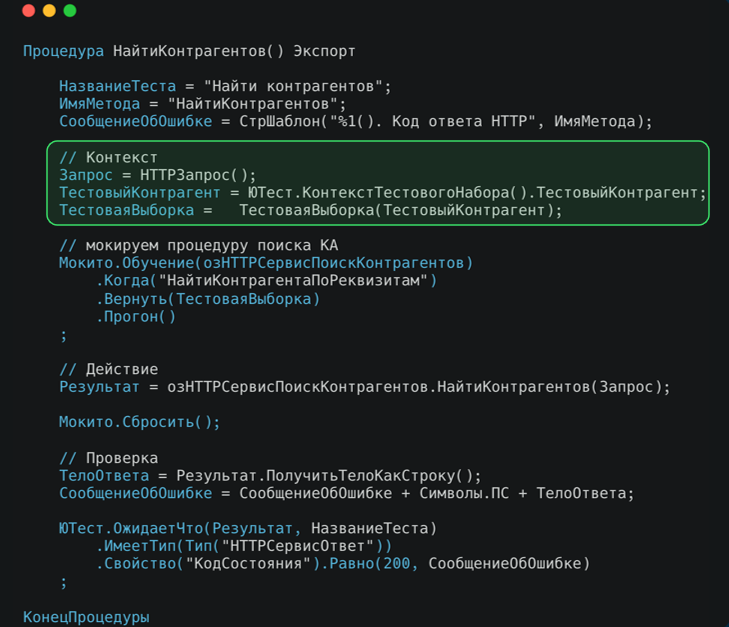Click the comment // мокируем процедуру поиска КА

199,245
